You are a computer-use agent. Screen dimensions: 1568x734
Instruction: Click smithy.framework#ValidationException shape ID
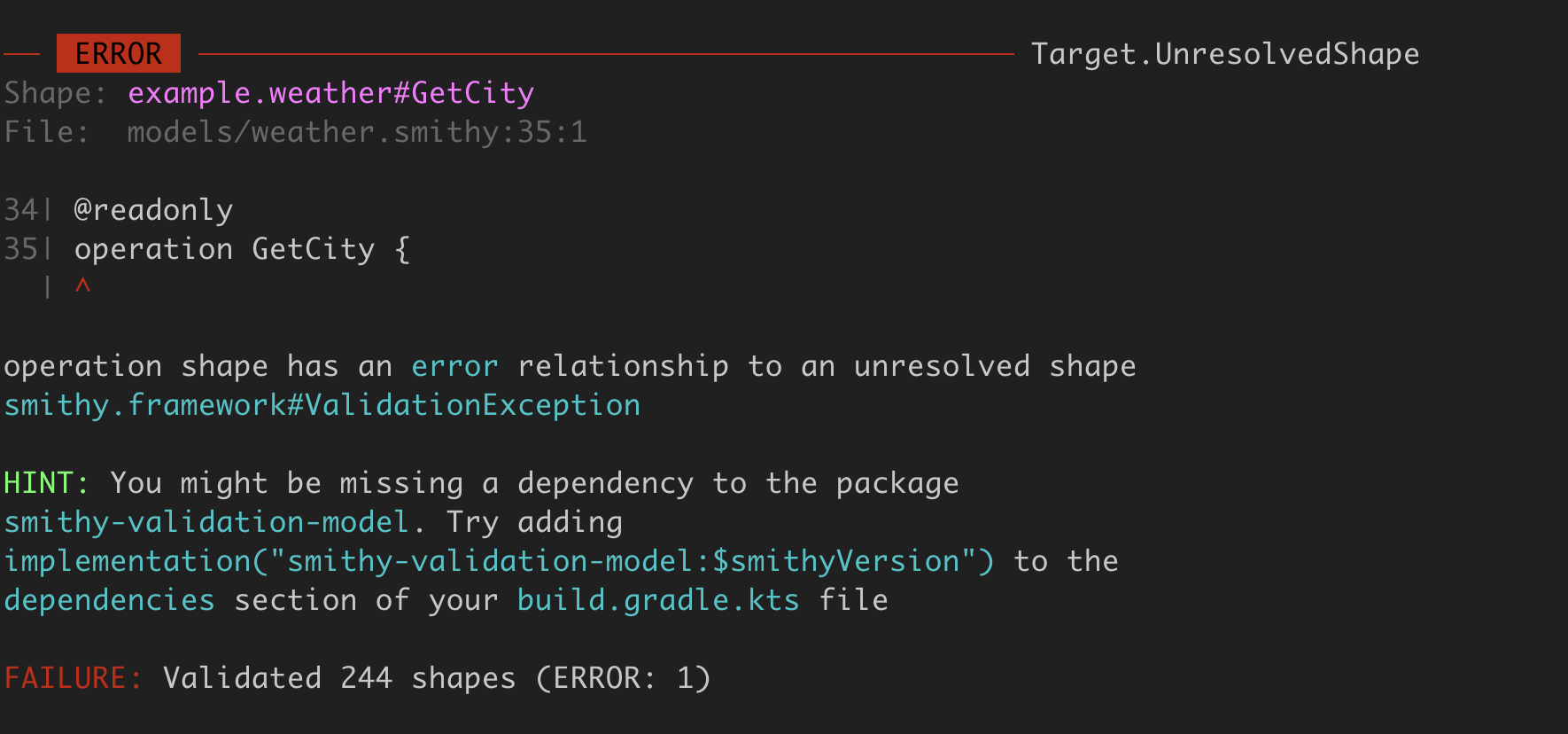tap(322, 405)
